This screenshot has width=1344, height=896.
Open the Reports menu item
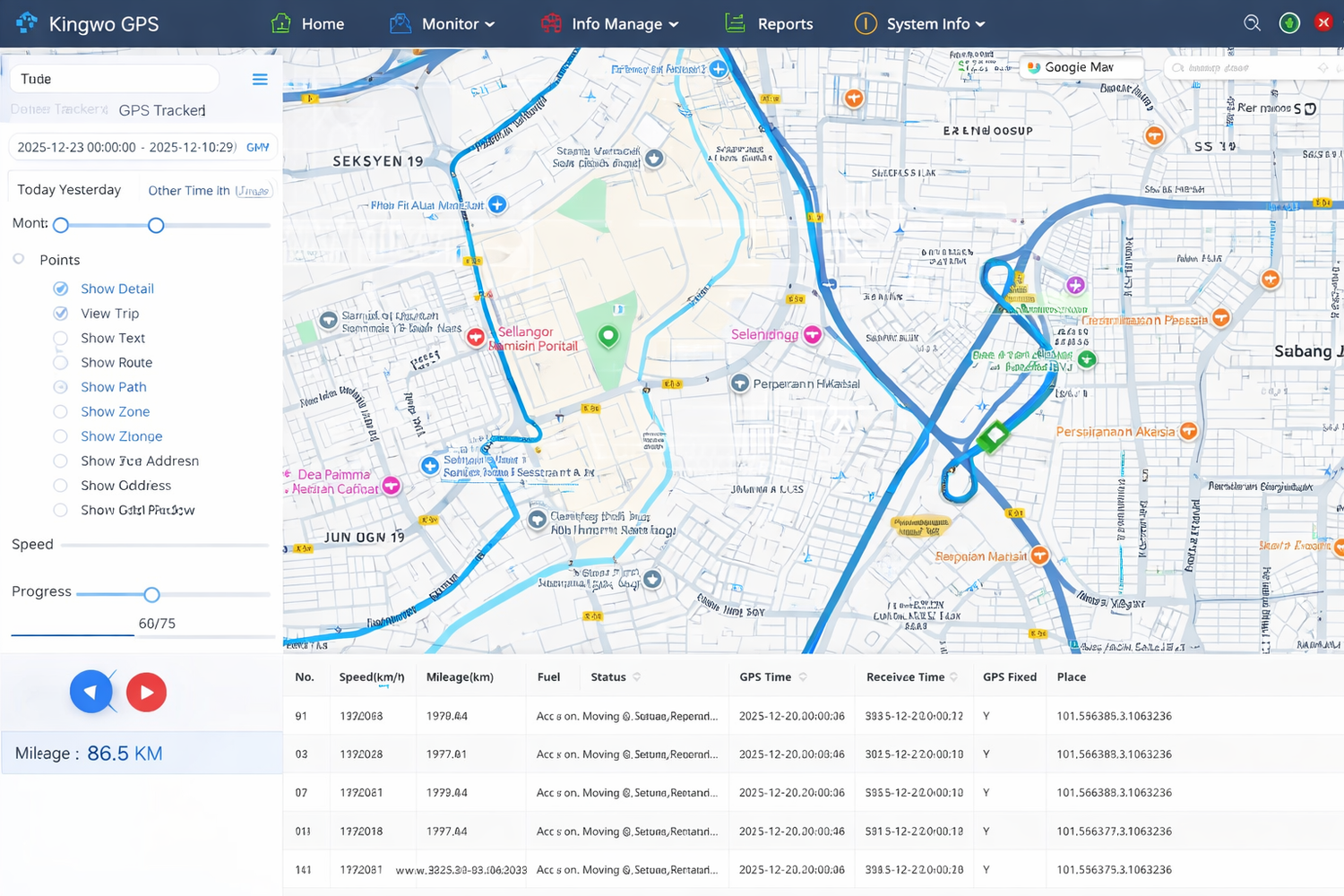click(770, 24)
